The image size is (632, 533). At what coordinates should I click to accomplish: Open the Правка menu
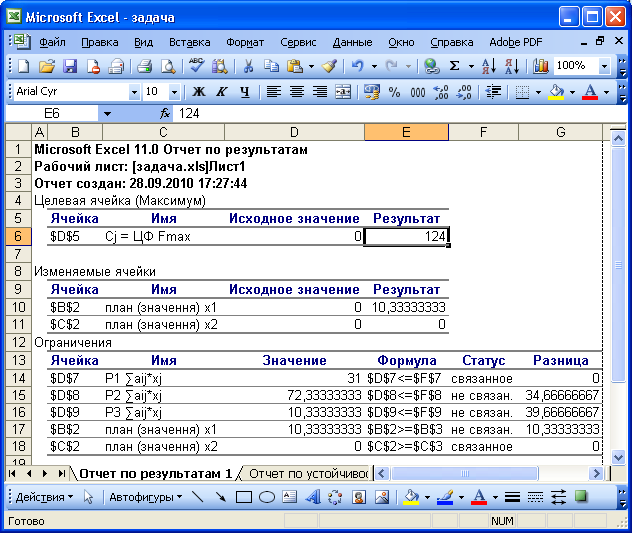pos(100,42)
